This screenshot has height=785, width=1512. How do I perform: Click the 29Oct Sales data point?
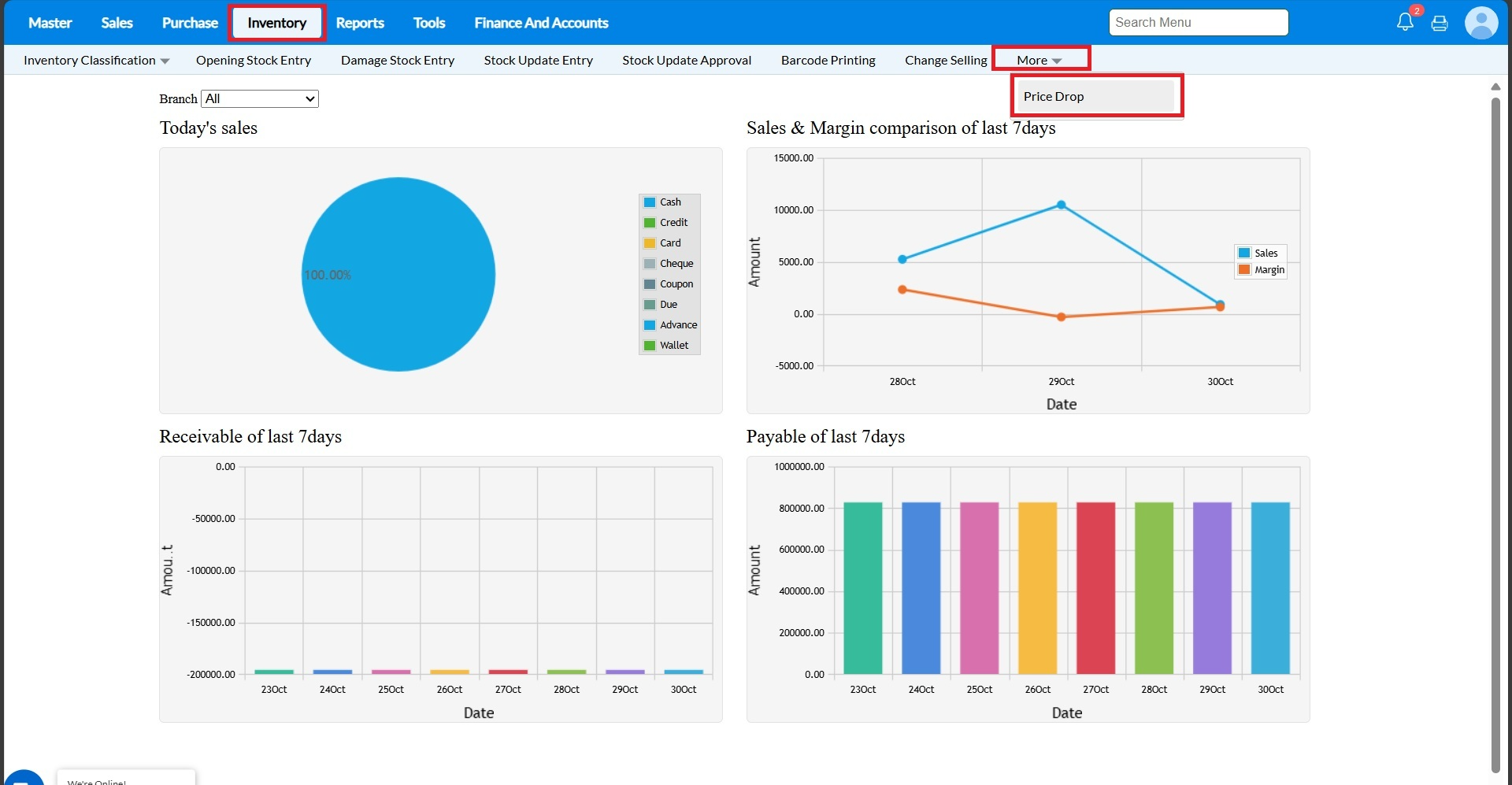1061,205
